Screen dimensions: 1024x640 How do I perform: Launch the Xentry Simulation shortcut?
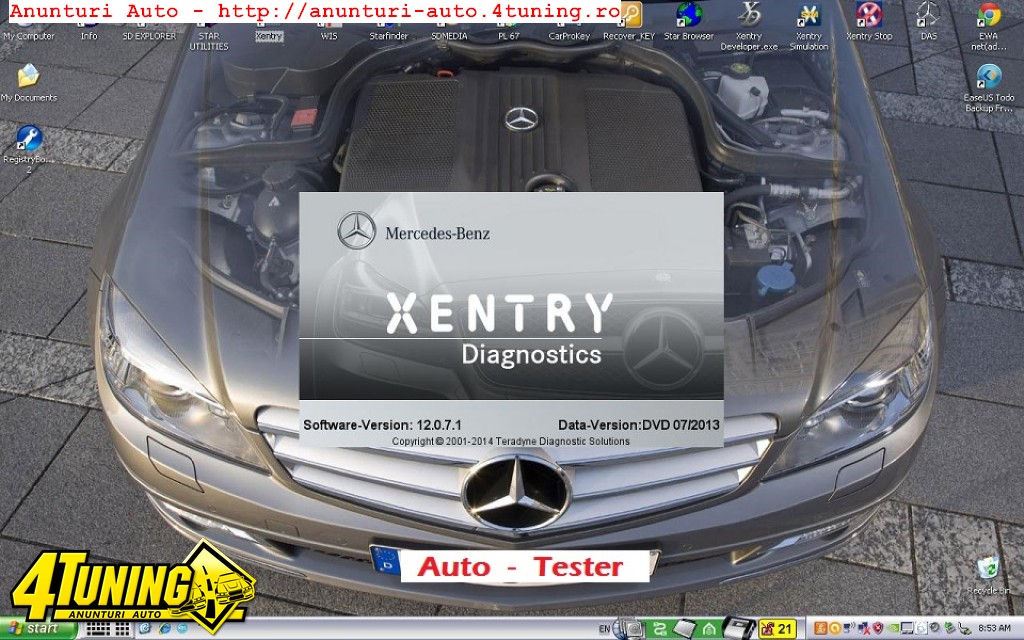(808, 27)
